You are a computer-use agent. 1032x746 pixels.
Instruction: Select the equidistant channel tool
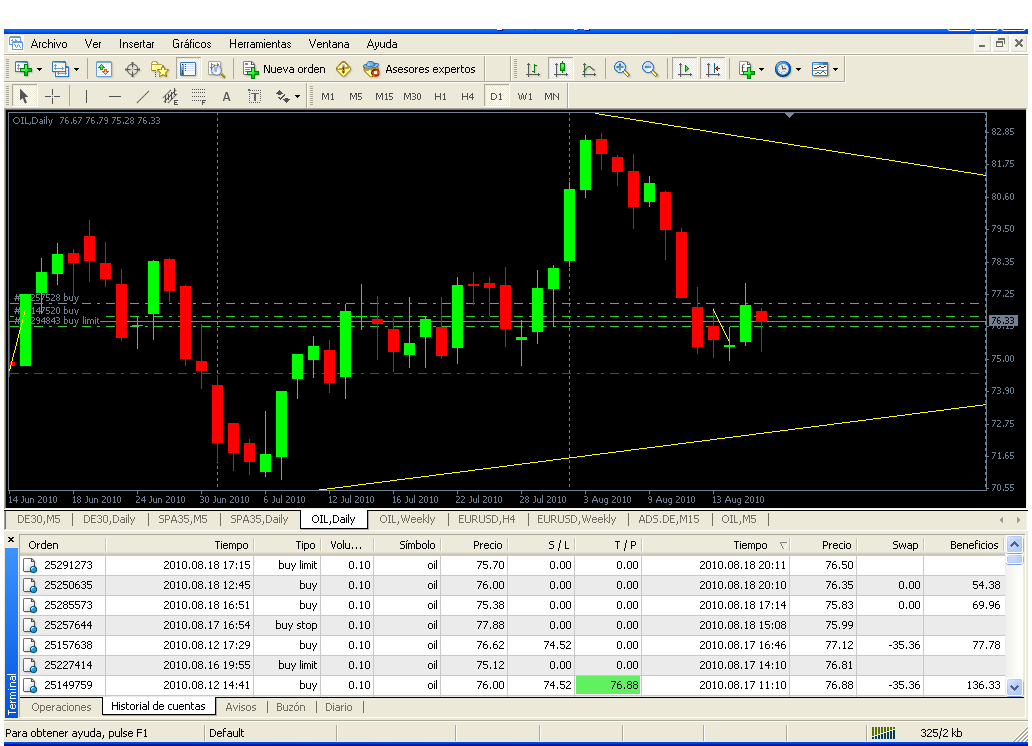pos(170,97)
